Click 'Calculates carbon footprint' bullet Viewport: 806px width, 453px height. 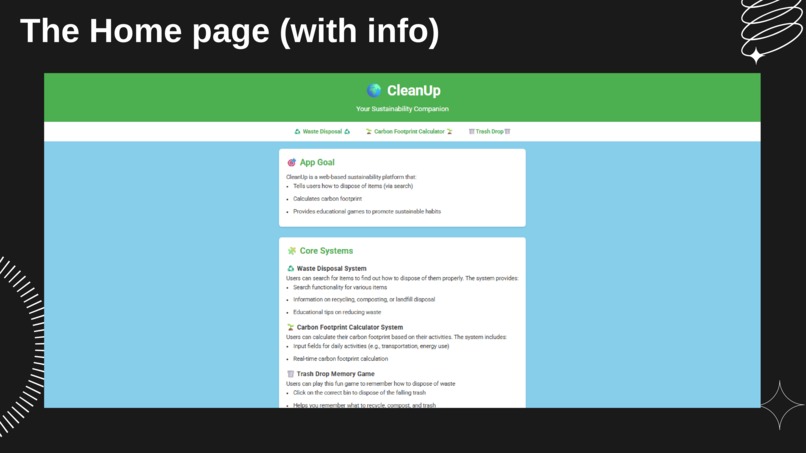click(x=327, y=198)
